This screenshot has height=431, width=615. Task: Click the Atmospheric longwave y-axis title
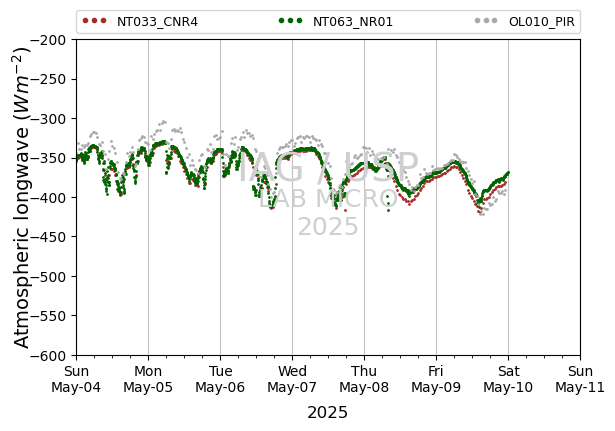click(x=22, y=198)
